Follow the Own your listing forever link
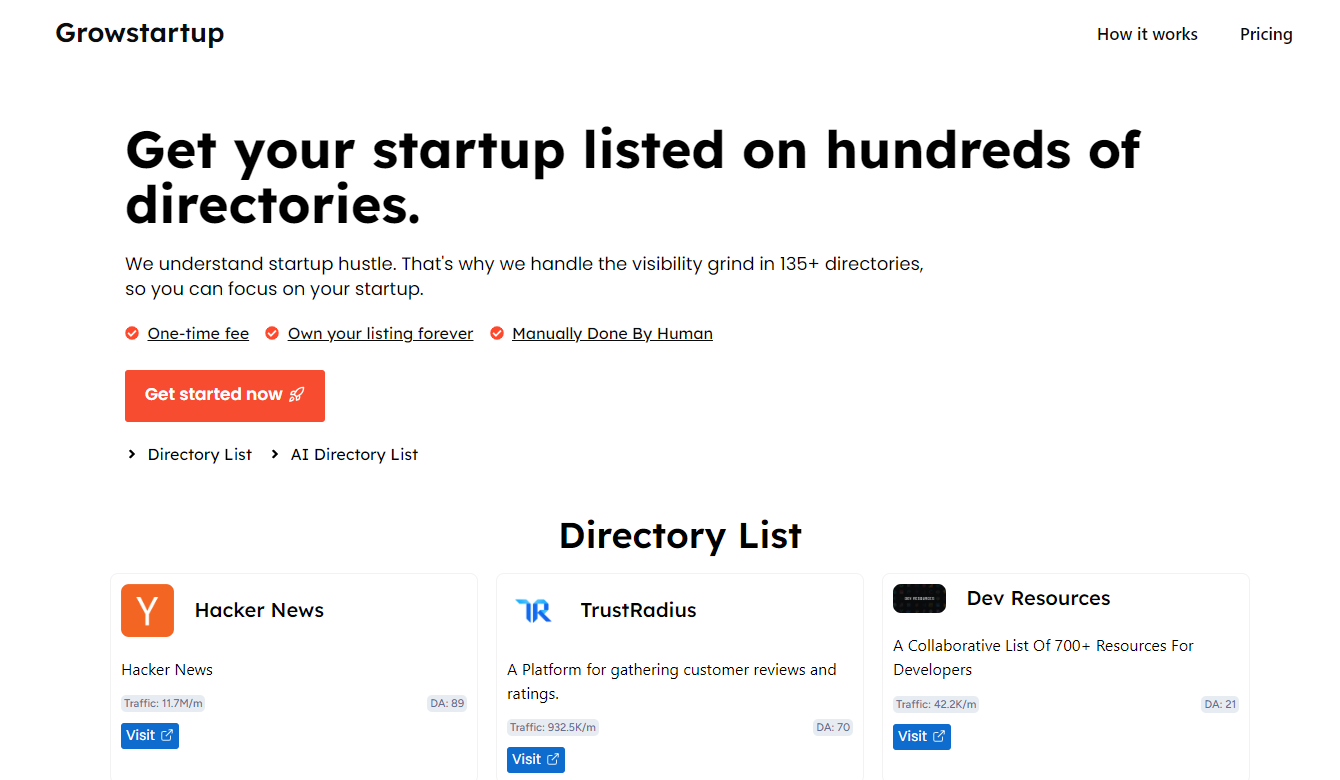The height and width of the screenshot is (780, 1340). click(x=380, y=333)
